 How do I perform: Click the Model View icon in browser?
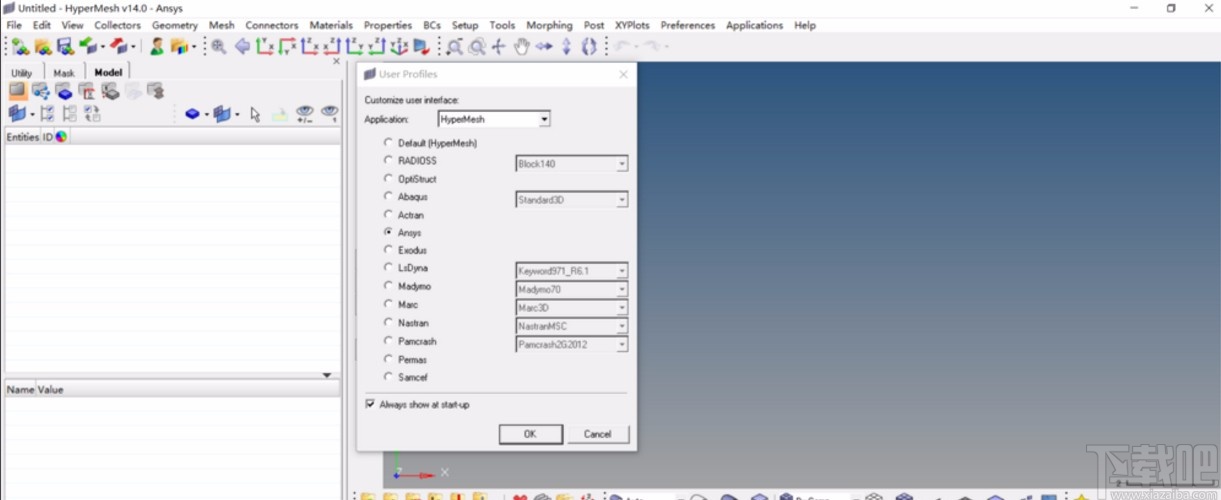point(17,92)
